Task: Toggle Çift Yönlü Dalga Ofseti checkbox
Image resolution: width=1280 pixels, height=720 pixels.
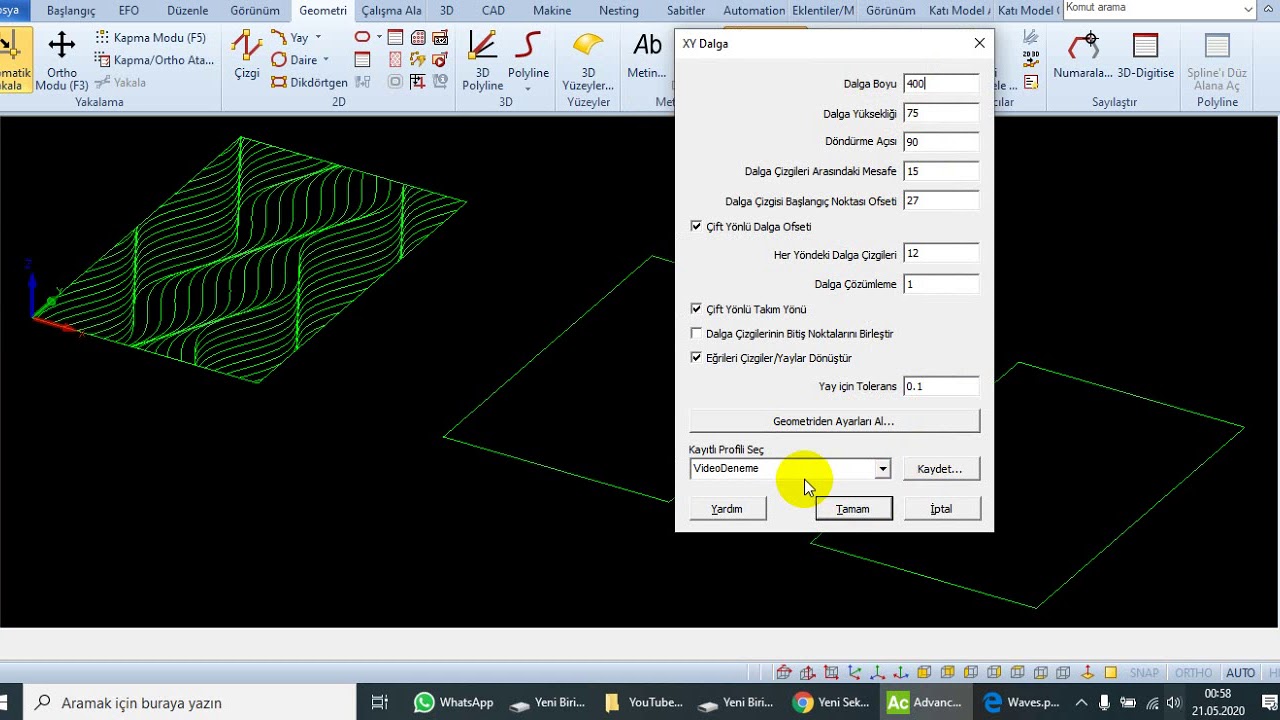Action: click(696, 227)
